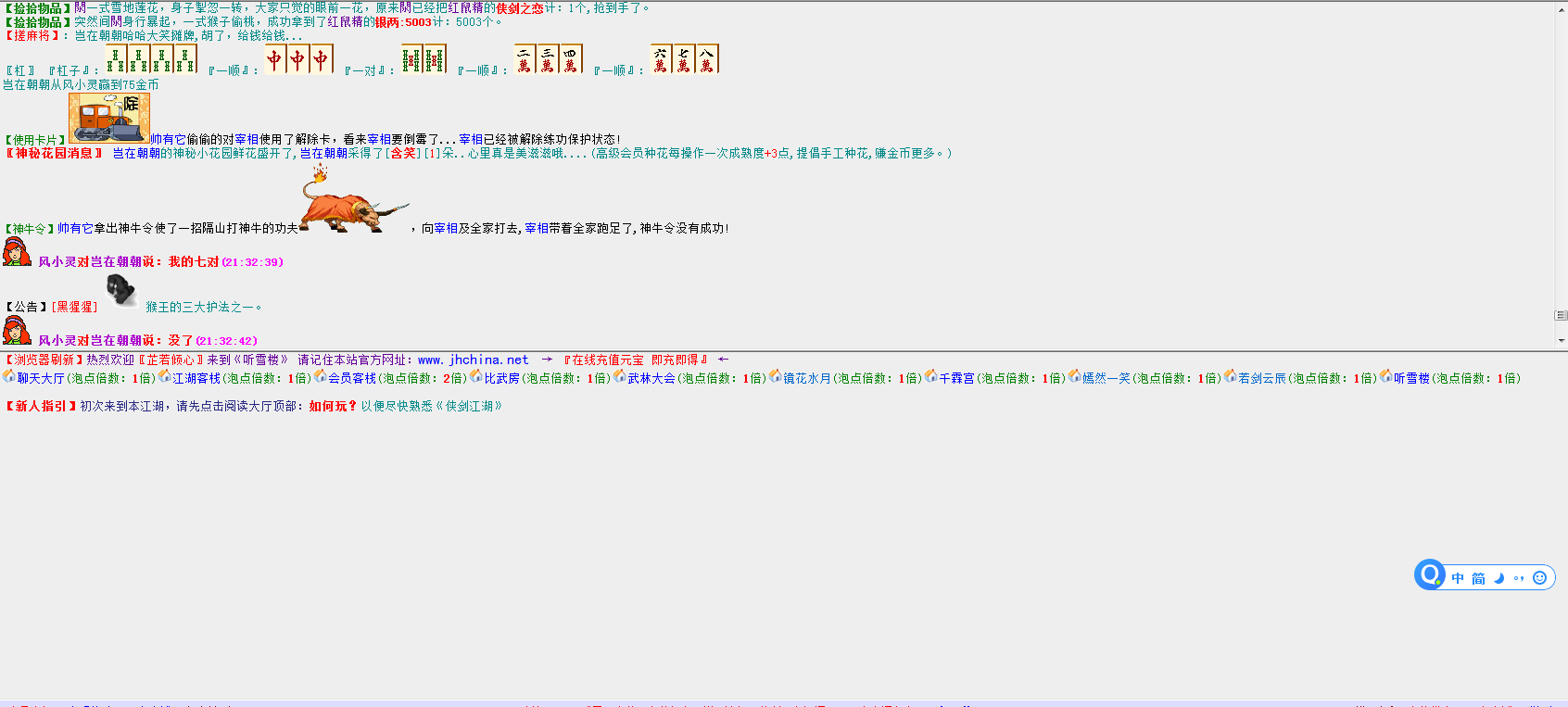Select the house icon before 会员客栈
The width and height of the screenshot is (1568, 707).
(x=321, y=376)
